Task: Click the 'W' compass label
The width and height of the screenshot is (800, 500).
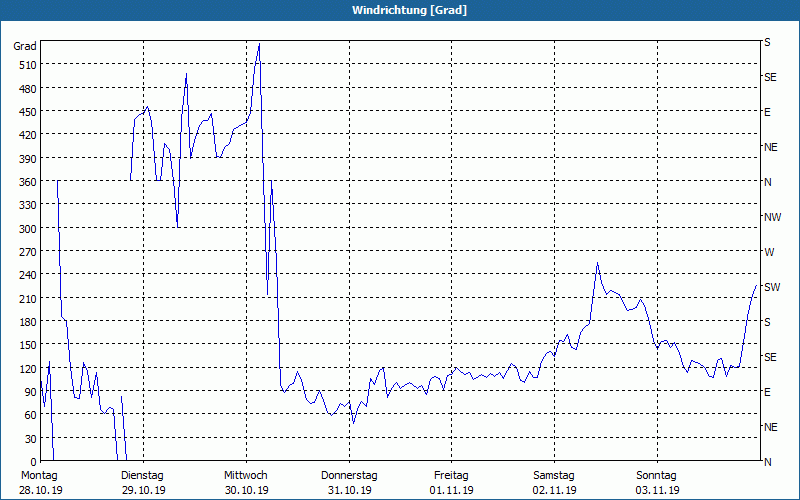Action: 769,252
